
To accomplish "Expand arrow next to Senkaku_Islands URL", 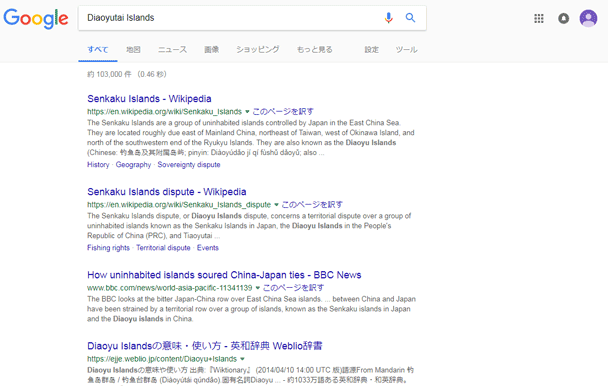I will point(247,112).
